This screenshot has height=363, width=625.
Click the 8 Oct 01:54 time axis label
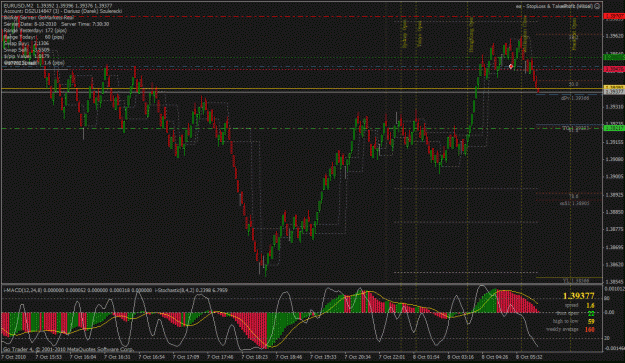point(426,357)
